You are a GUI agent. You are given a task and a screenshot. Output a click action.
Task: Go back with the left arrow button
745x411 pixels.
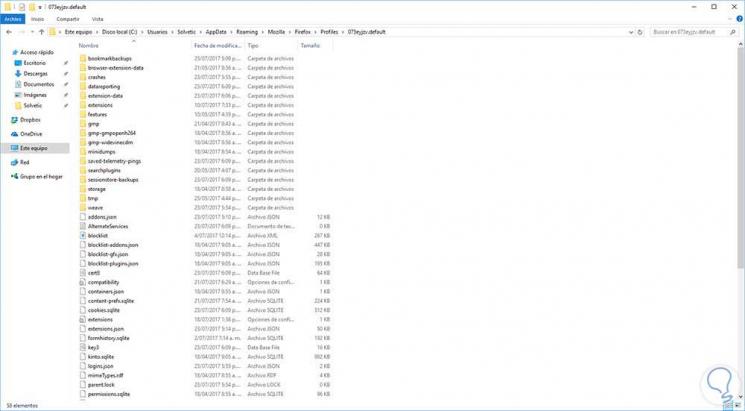pyautogui.click(x=9, y=32)
